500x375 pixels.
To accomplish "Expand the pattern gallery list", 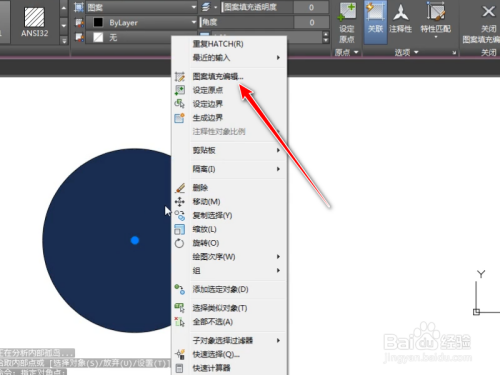I will pos(64,41).
